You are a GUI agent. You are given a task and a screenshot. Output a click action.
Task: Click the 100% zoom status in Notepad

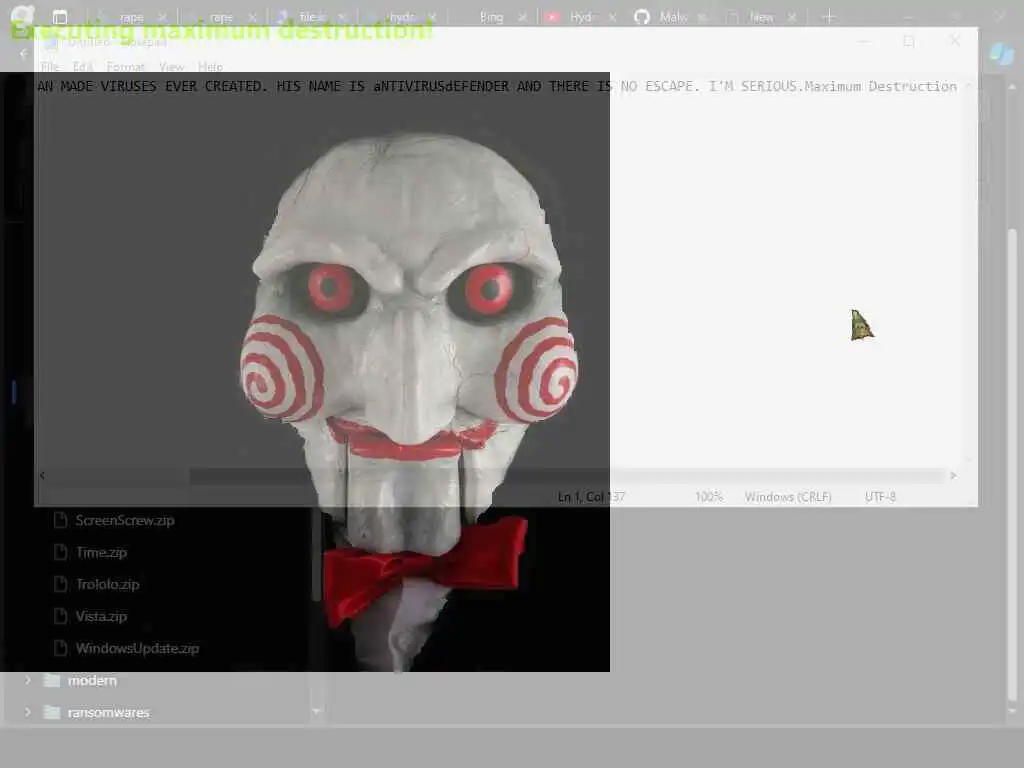709,497
